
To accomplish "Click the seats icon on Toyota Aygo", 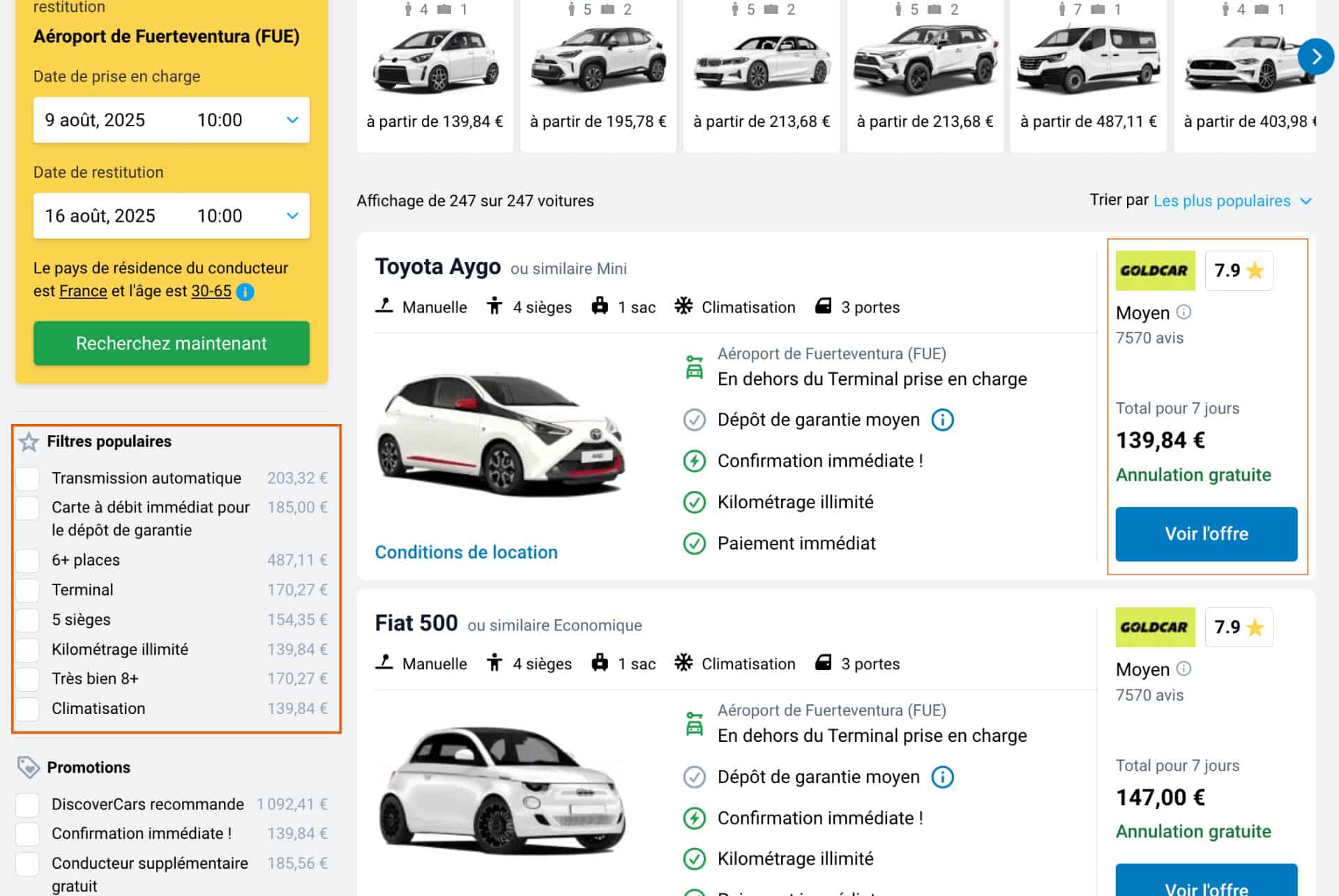I will [x=494, y=306].
